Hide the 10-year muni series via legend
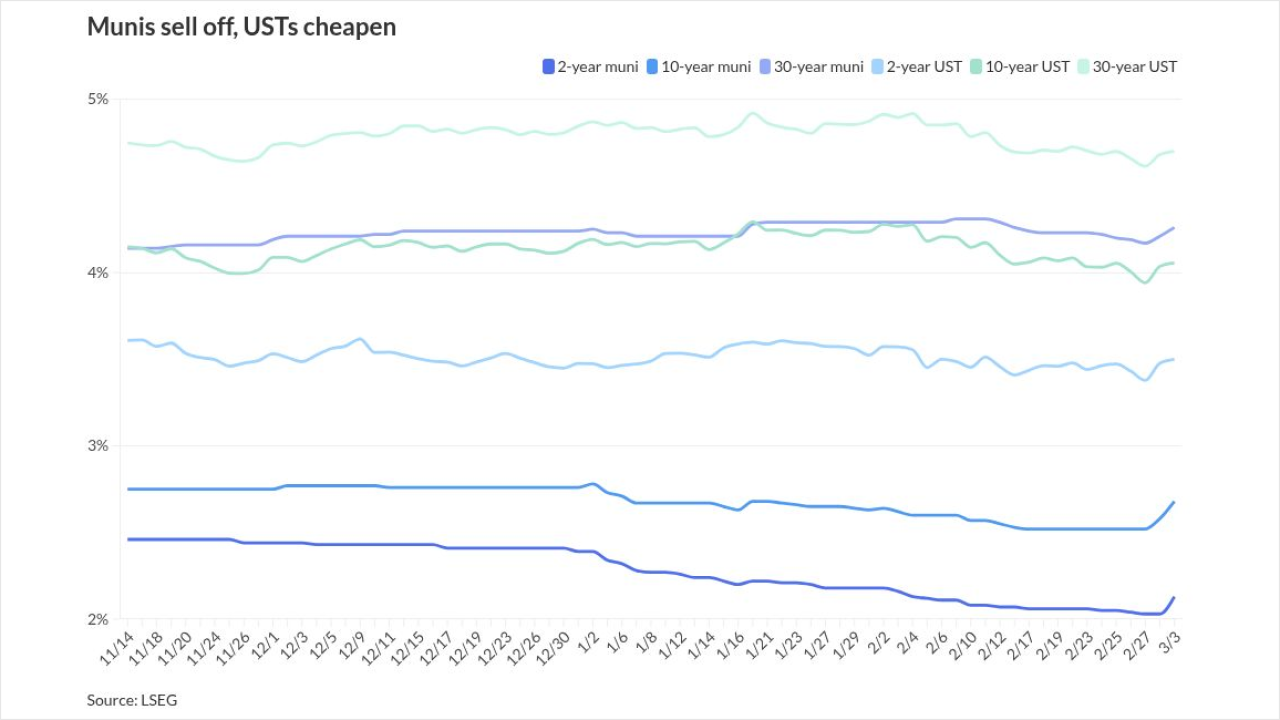This screenshot has height=720, width=1280. 706,67
